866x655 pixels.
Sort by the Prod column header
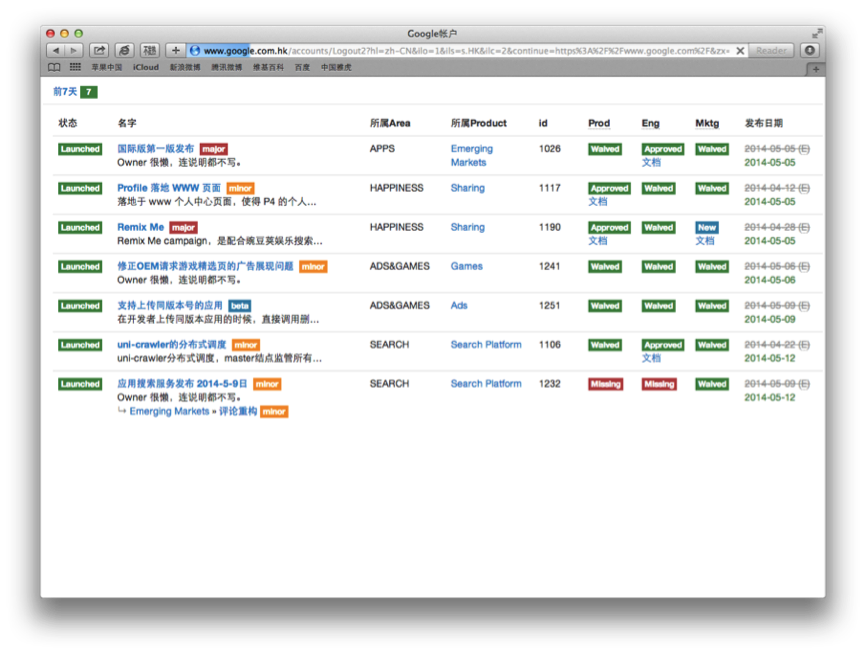click(x=599, y=123)
